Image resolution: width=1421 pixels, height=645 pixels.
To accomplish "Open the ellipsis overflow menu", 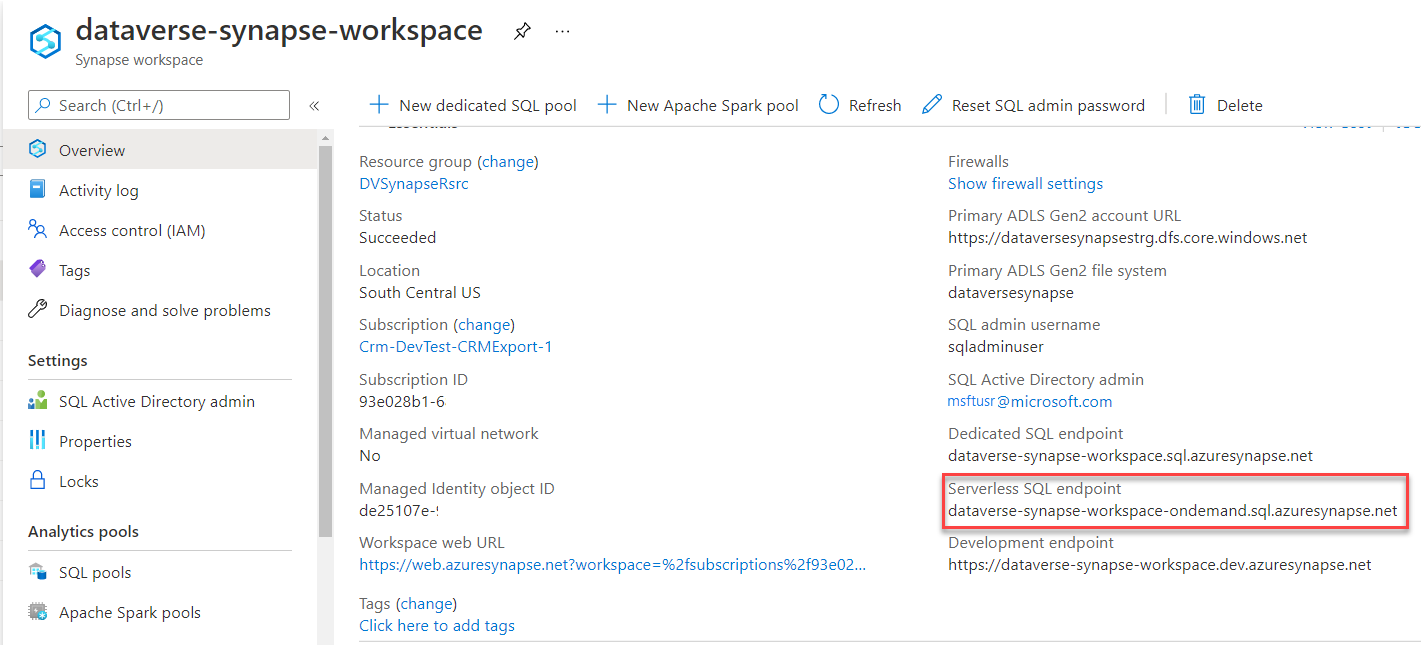I will pos(562,31).
